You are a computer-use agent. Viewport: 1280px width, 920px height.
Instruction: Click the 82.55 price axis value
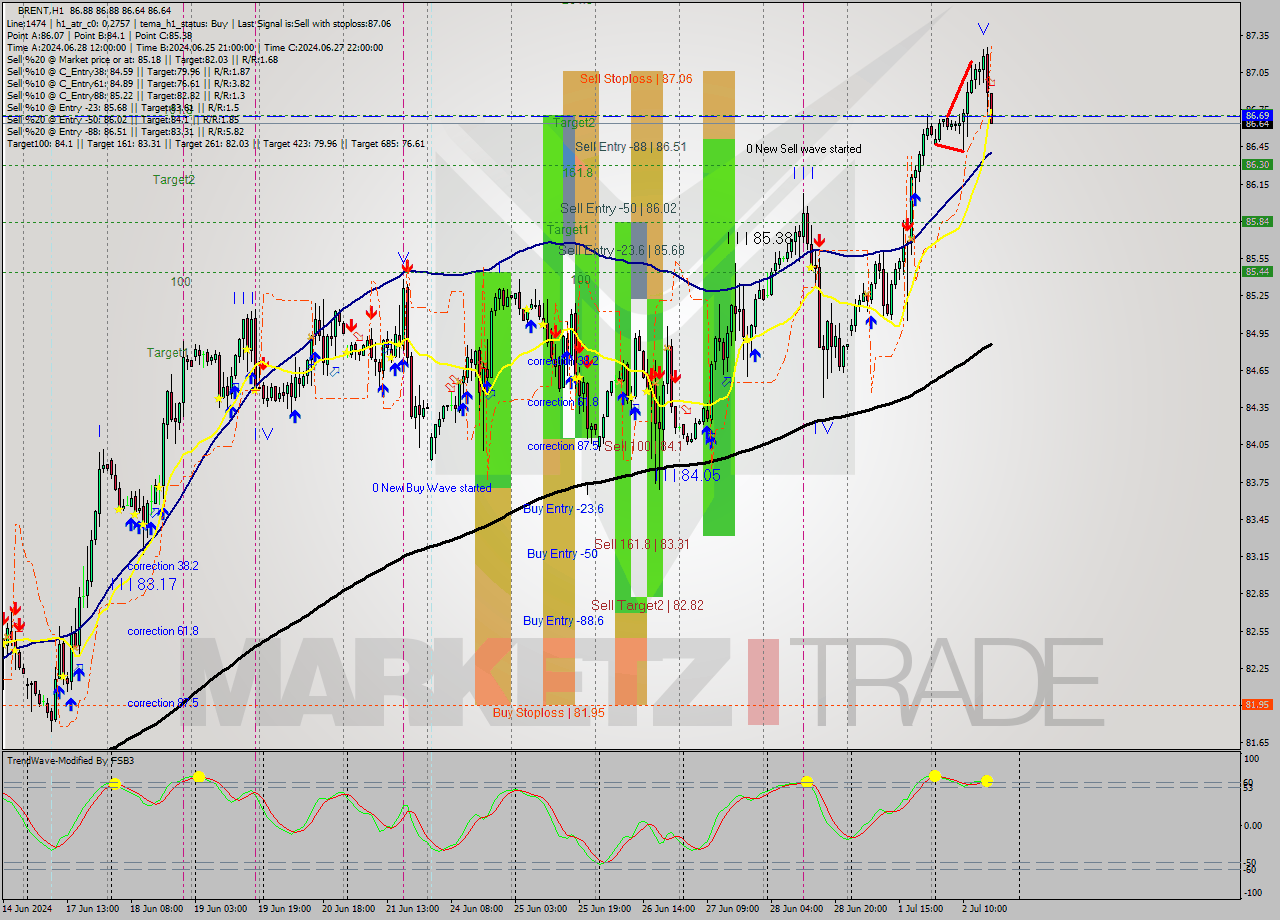(x=1258, y=631)
